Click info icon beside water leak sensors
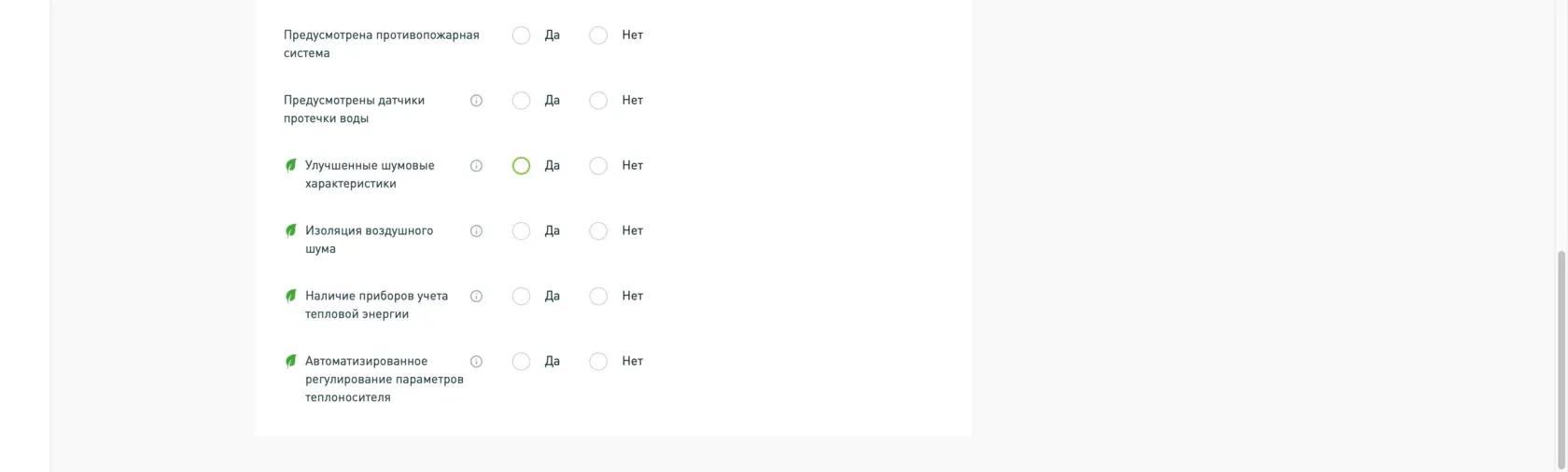This screenshot has height=472, width=1568. click(476, 101)
